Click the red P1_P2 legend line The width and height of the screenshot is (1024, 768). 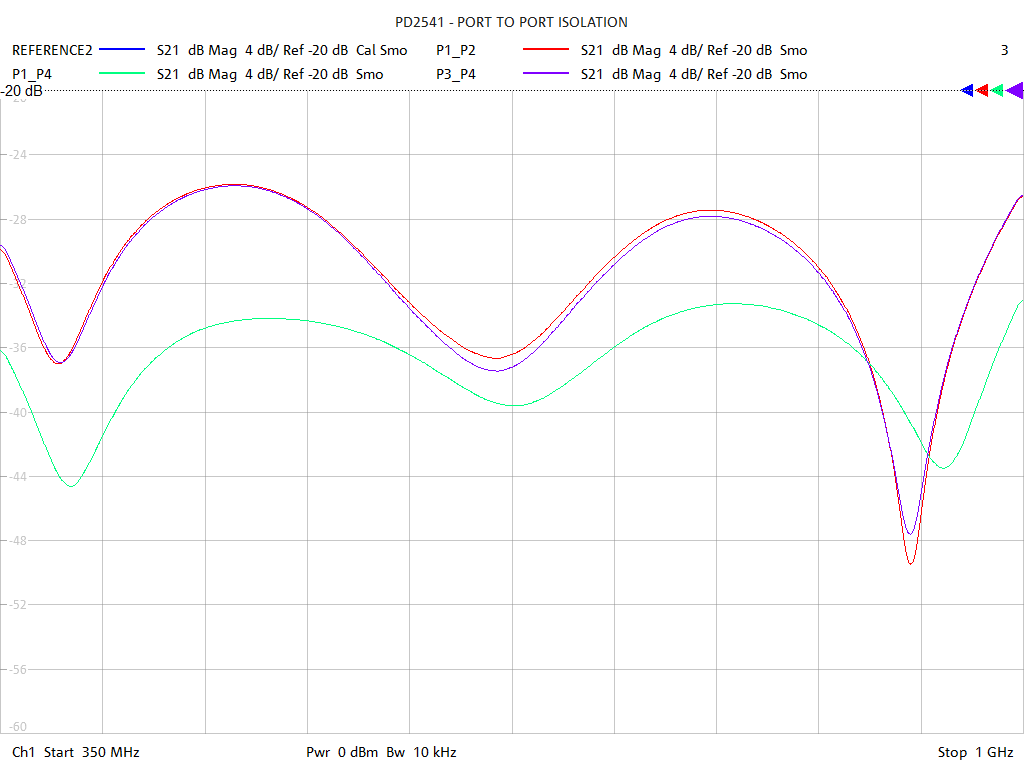[546, 50]
